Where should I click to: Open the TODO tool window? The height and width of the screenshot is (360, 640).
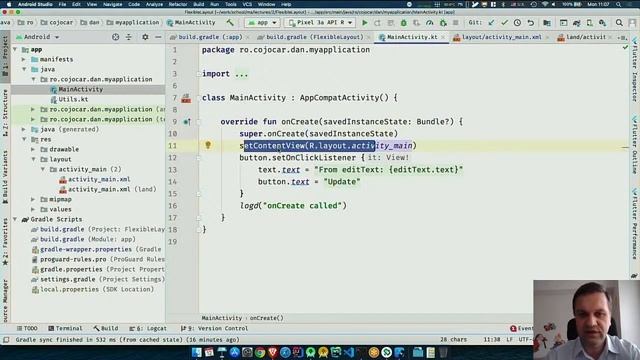tap(27, 328)
